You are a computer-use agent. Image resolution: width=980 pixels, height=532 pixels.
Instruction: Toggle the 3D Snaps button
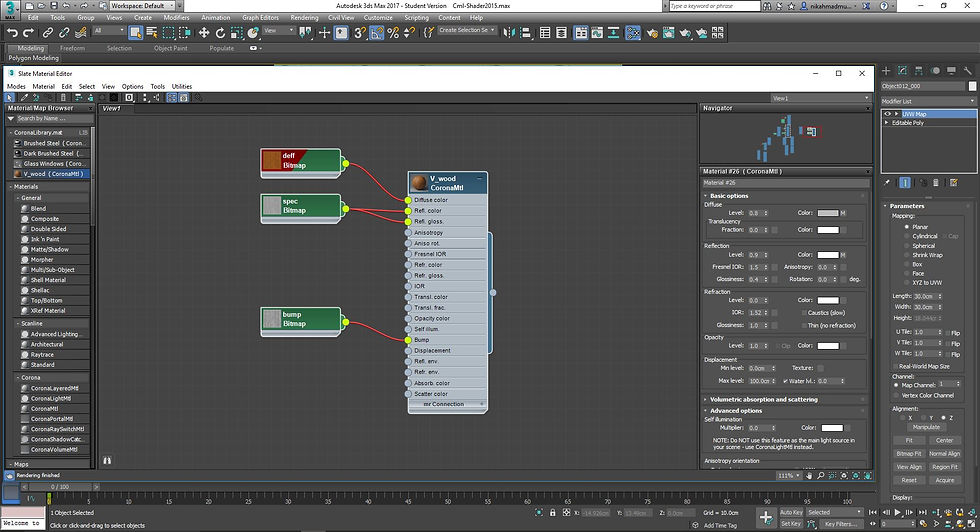point(360,33)
